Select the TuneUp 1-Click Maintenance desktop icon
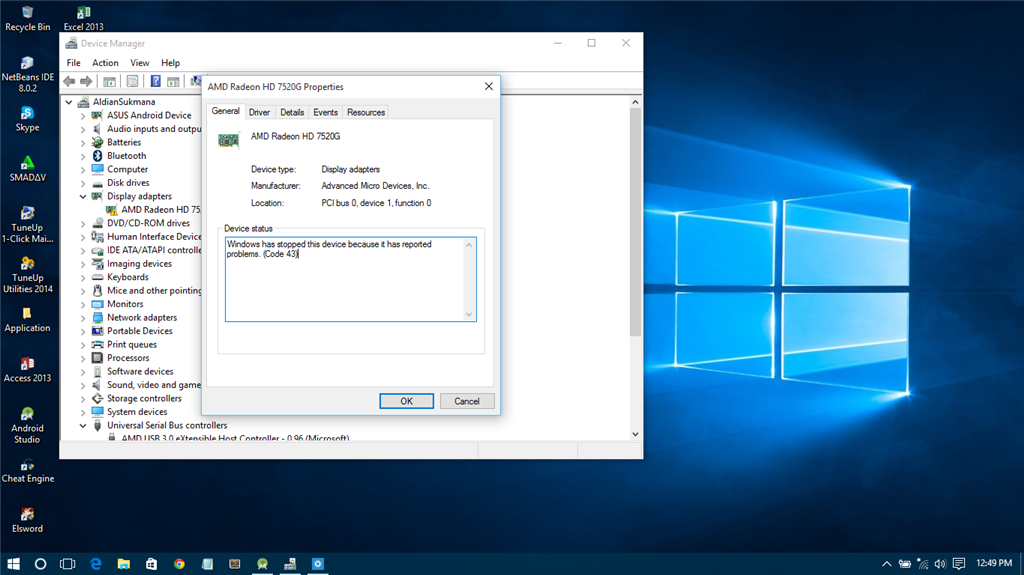Screen dimensions: 1024x575 (x=27, y=224)
